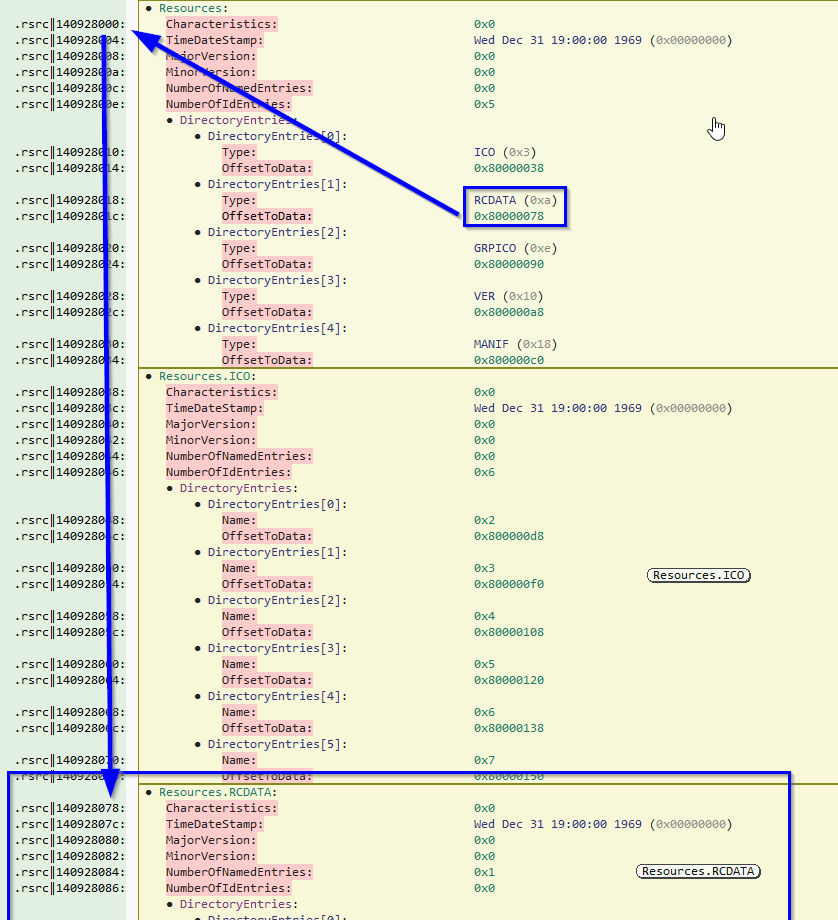Follow offset 0x800000c0 for MANIF entry
This screenshot has width=838, height=920.
pyautogui.click(x=508, y=360)
